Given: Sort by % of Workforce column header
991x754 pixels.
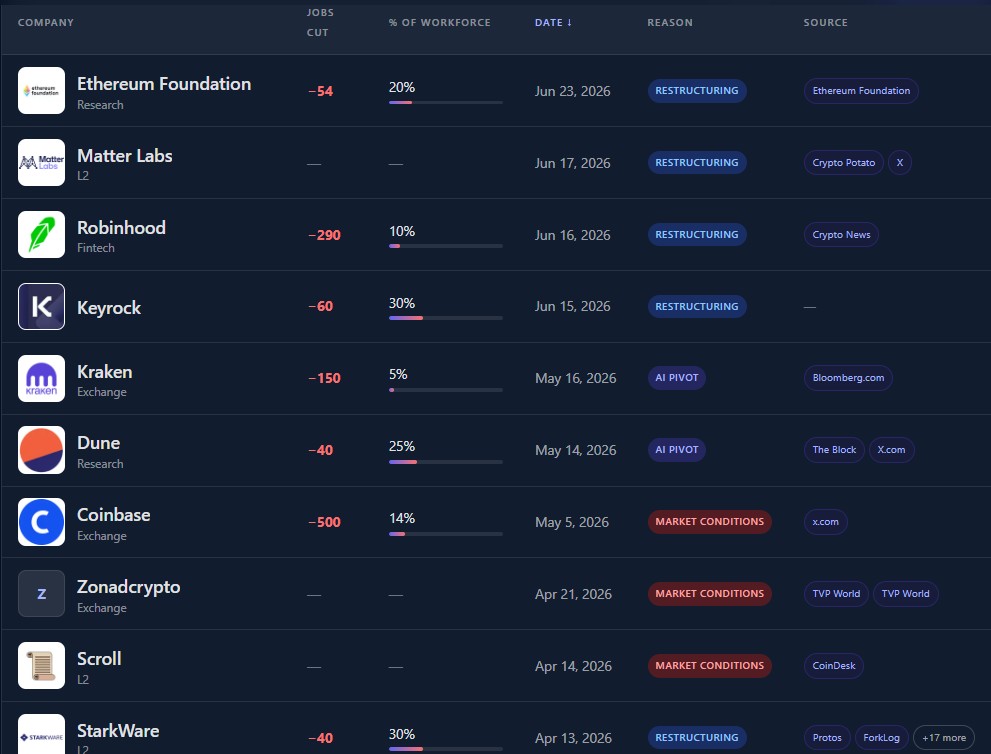Looking at the screenshot, I should (439, 22).
